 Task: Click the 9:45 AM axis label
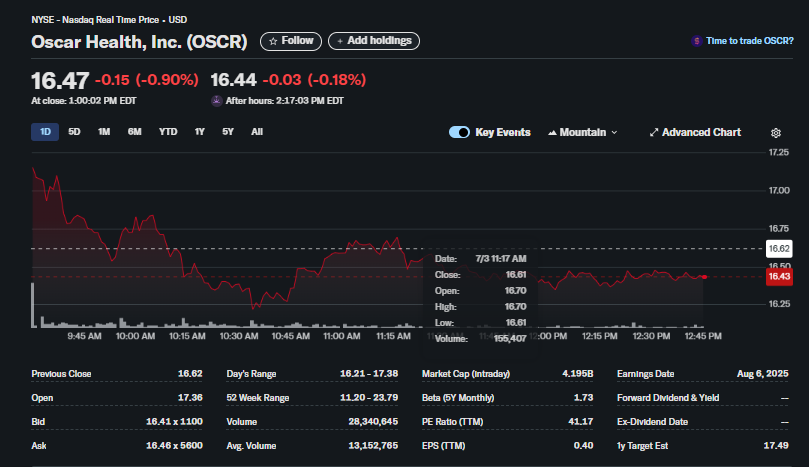tap(85, 336)
